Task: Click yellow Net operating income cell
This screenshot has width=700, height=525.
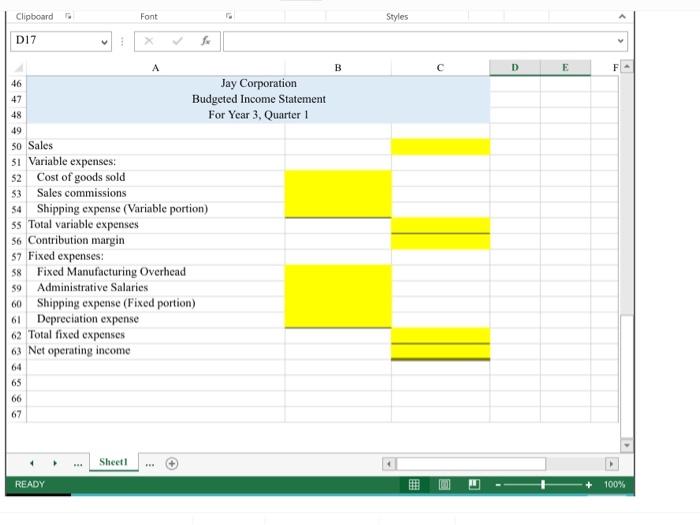Action: point(440,351)
